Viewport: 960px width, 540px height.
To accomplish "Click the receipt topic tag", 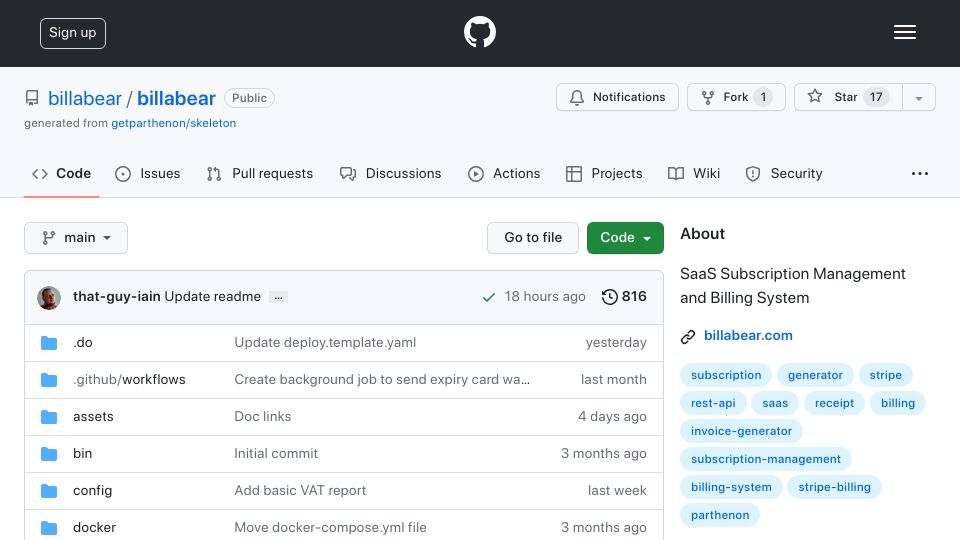I will [x=834, y=403].
